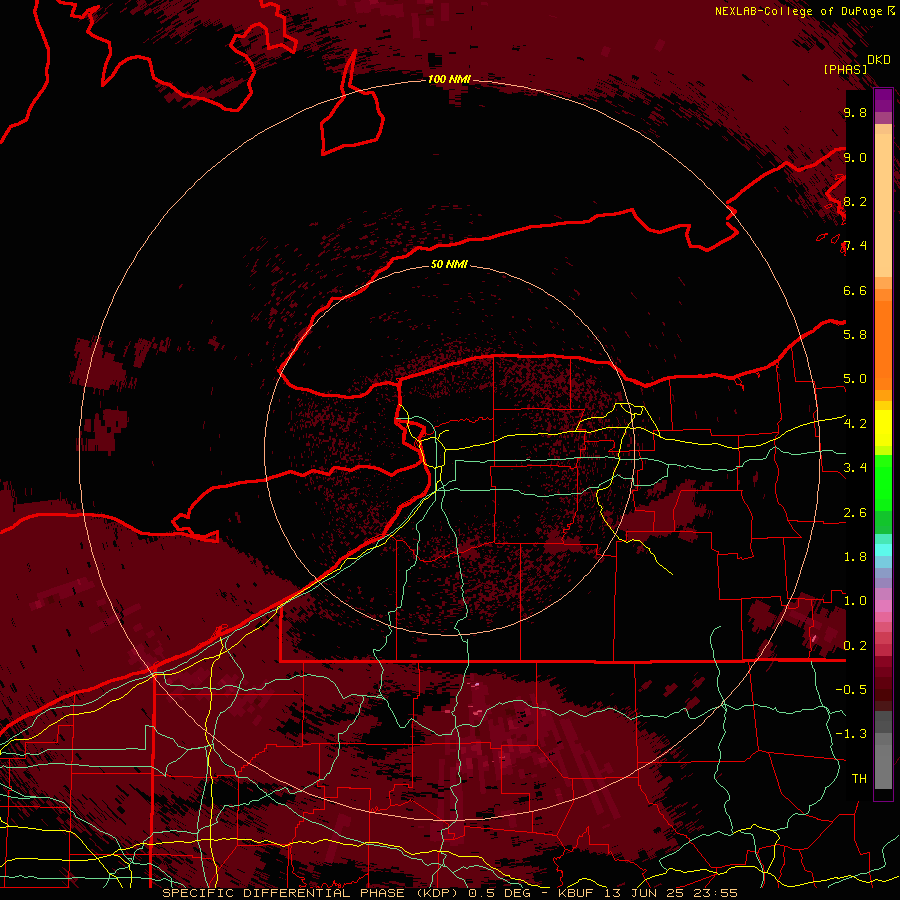Screen dimensions: 900x900
Task: Select the 3.4 value on the legend
Action: pos(855,467)
